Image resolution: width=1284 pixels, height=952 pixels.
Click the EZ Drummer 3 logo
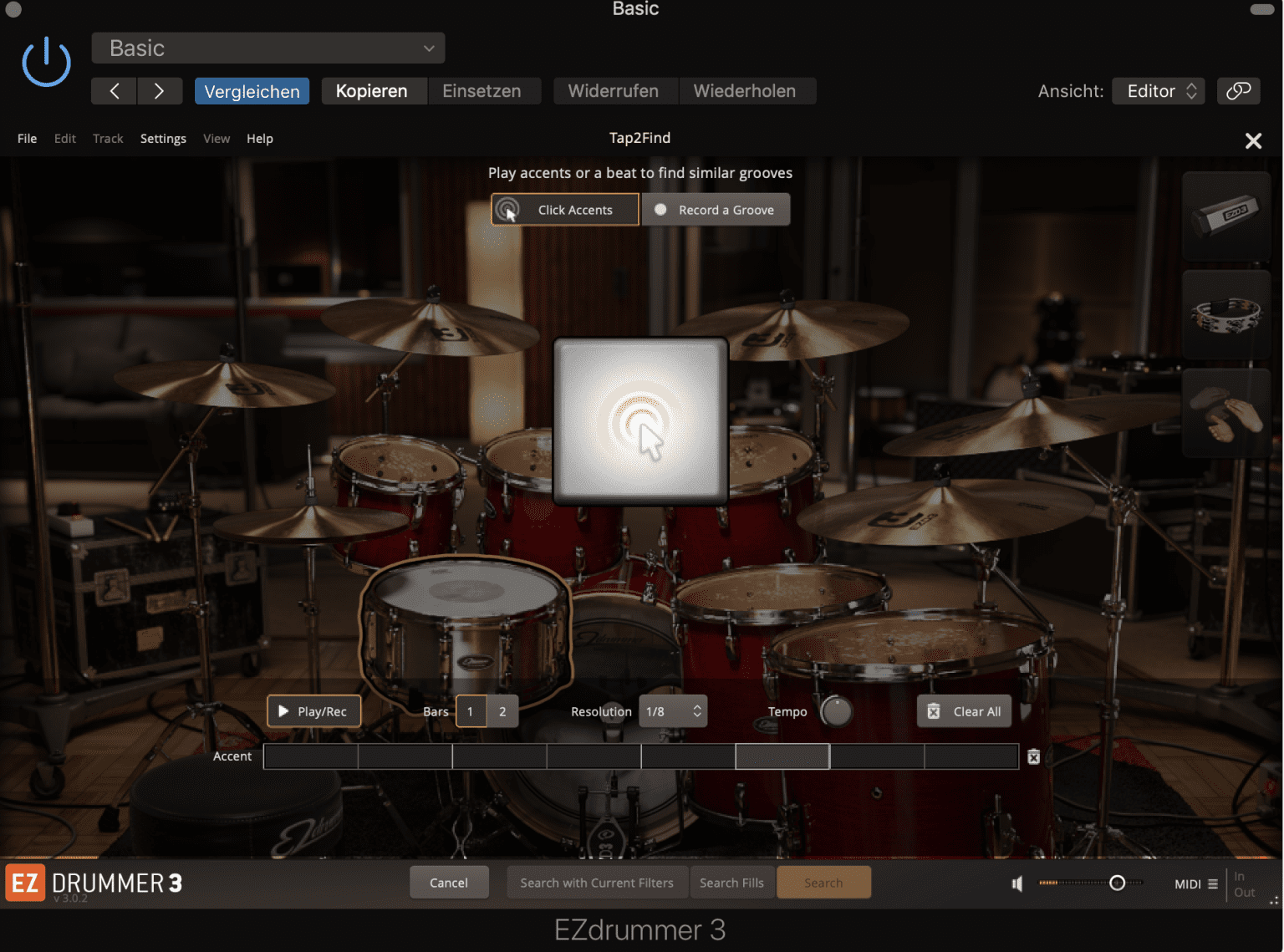94,883
